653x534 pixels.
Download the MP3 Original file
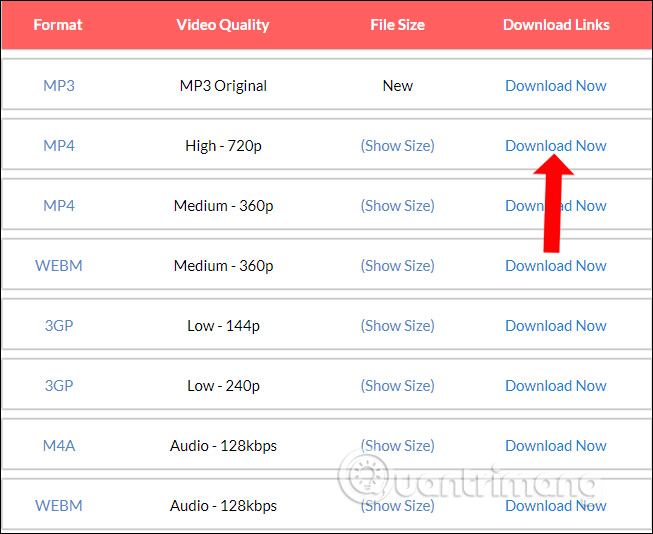click(556, 86)
